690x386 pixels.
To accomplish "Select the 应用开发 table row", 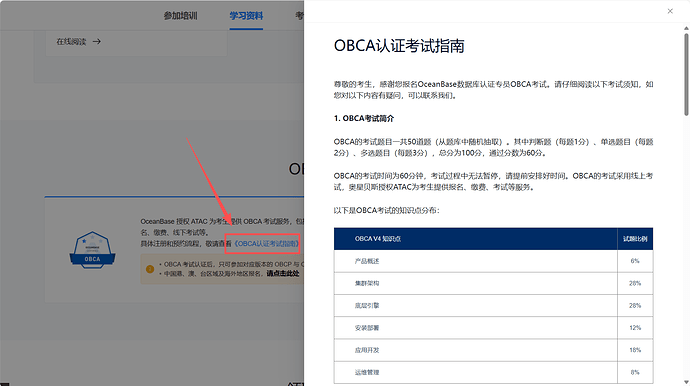I will coord(493,350).
